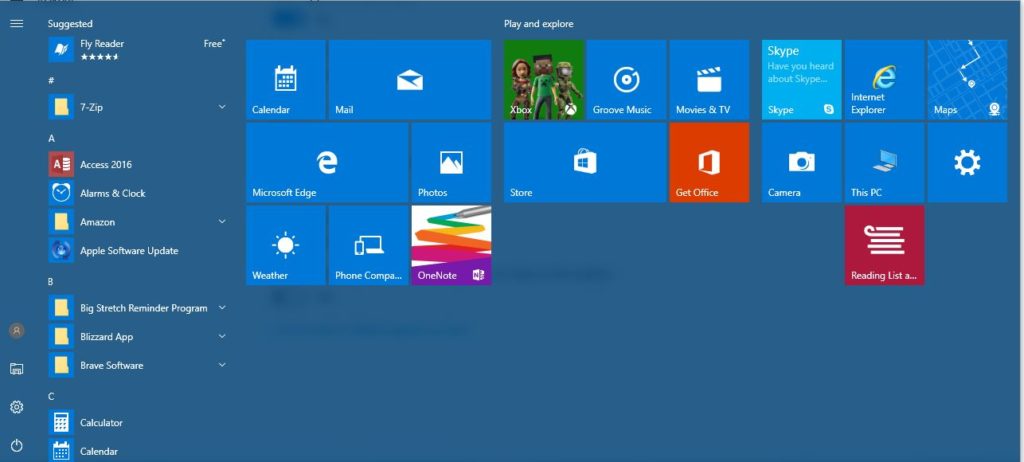Open the Maps tile
This screenshot has width=1024, height=462.
[x=967, y=79]
